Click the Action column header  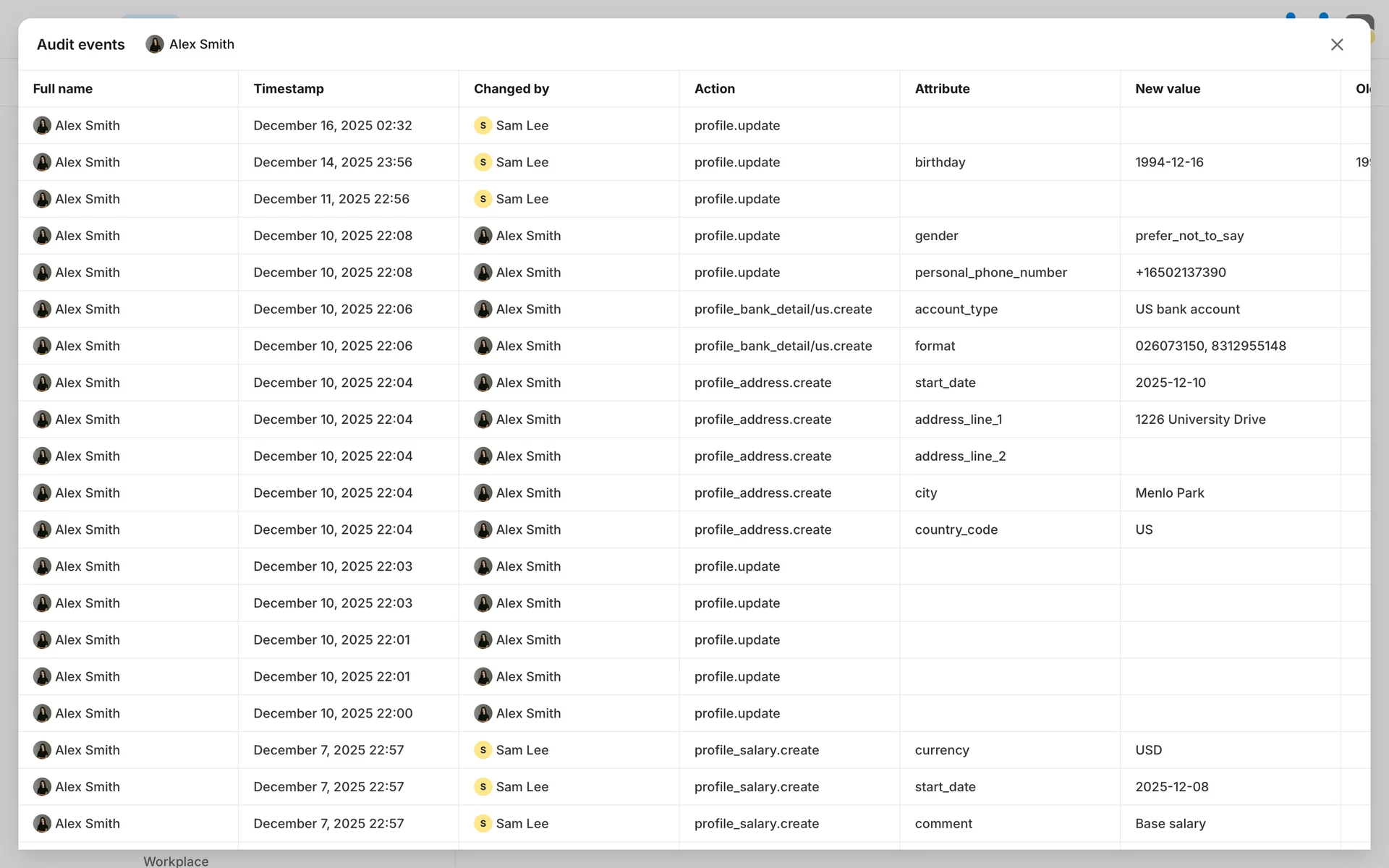(714, 89)
